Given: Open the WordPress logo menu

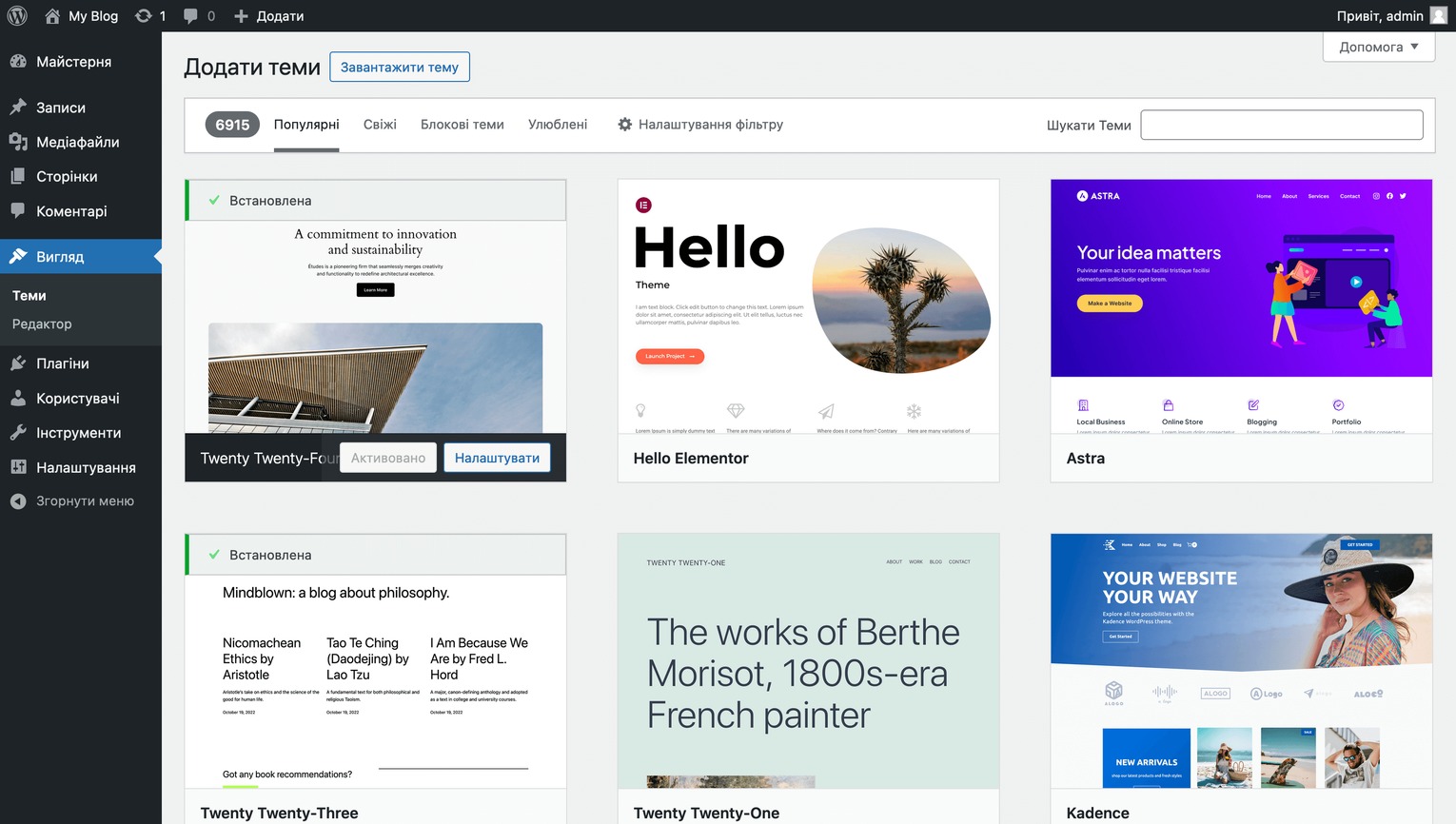Looking at the screenshot, I should pos(18,16).
